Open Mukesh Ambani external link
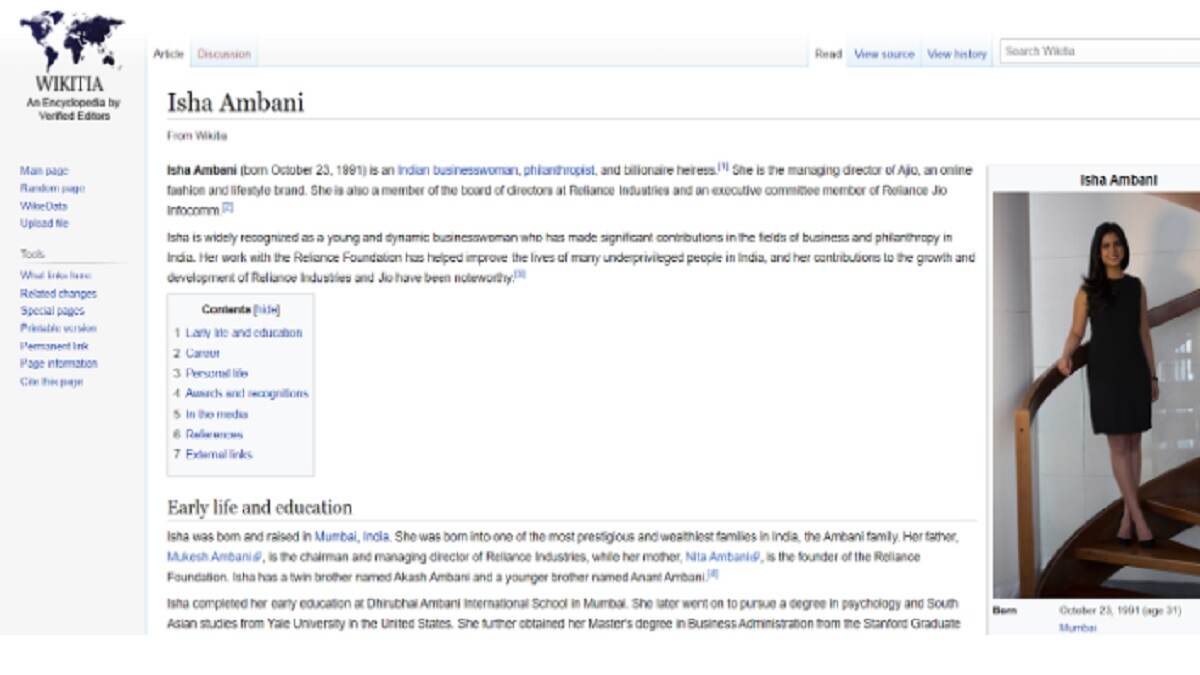This screenshot has width=1200, height=675. pyautogui.click(x=214, y=556)
